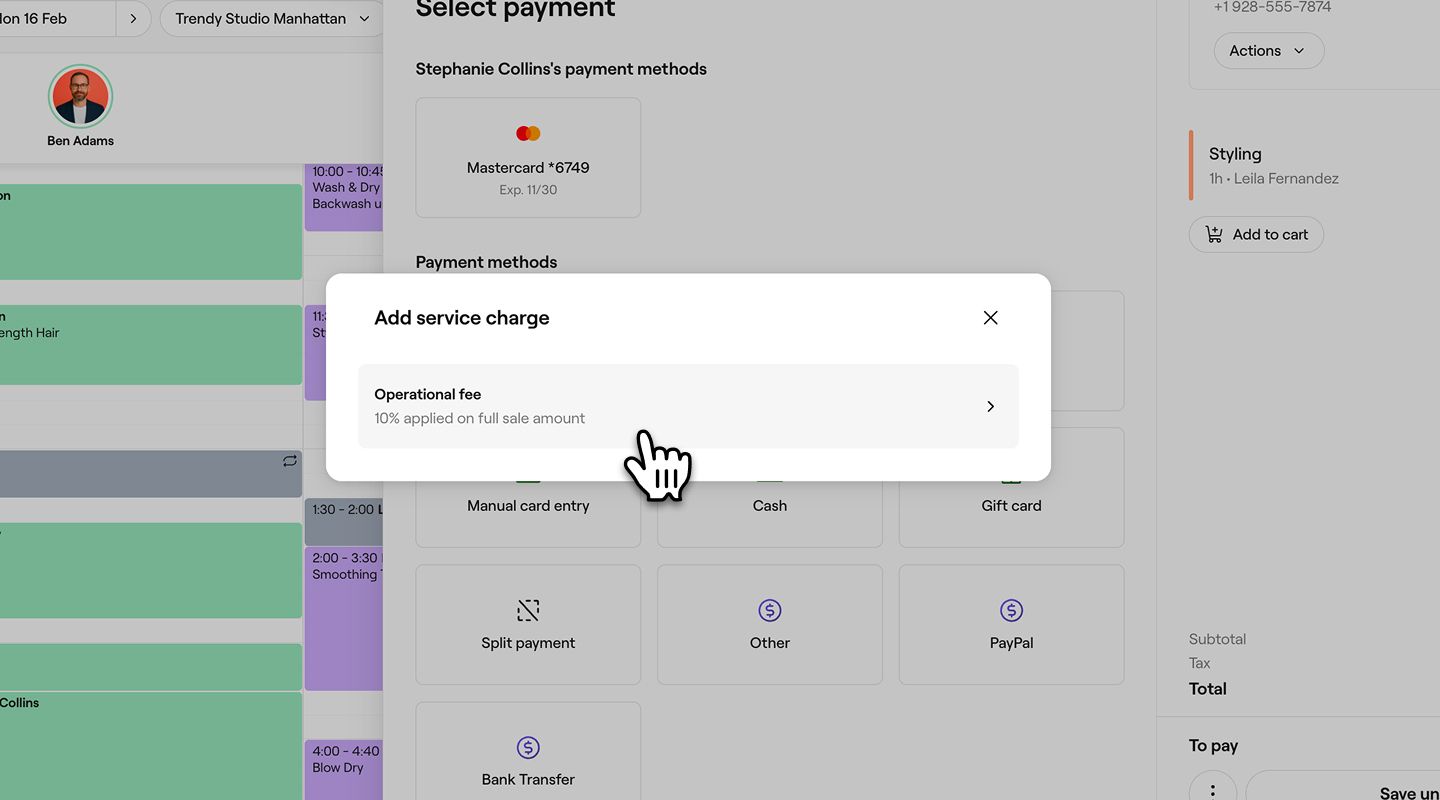Select the Cash payment option
This screenshot has width=1440, height=800.
[x=769, y=505]
